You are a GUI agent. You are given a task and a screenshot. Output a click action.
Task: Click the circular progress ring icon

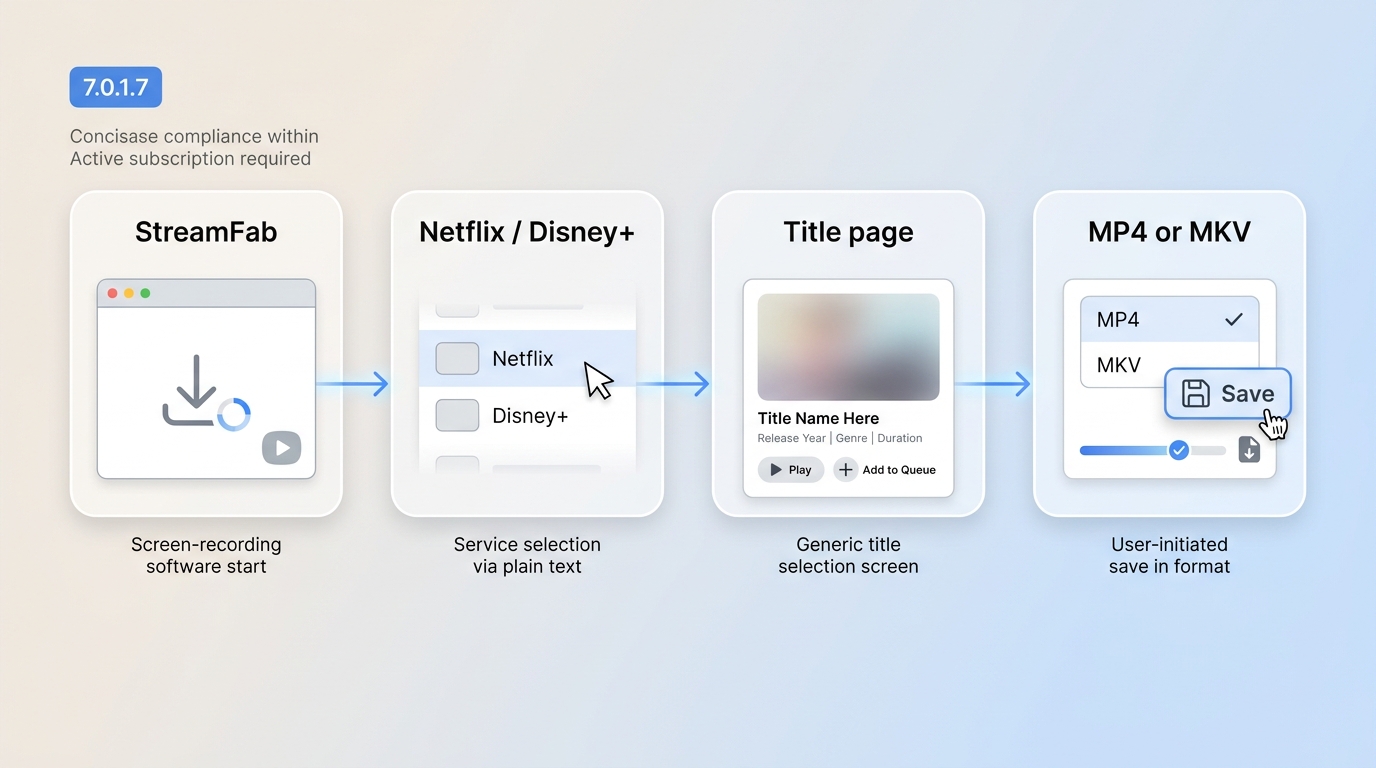pyautogui.click(x=234, y=414)
